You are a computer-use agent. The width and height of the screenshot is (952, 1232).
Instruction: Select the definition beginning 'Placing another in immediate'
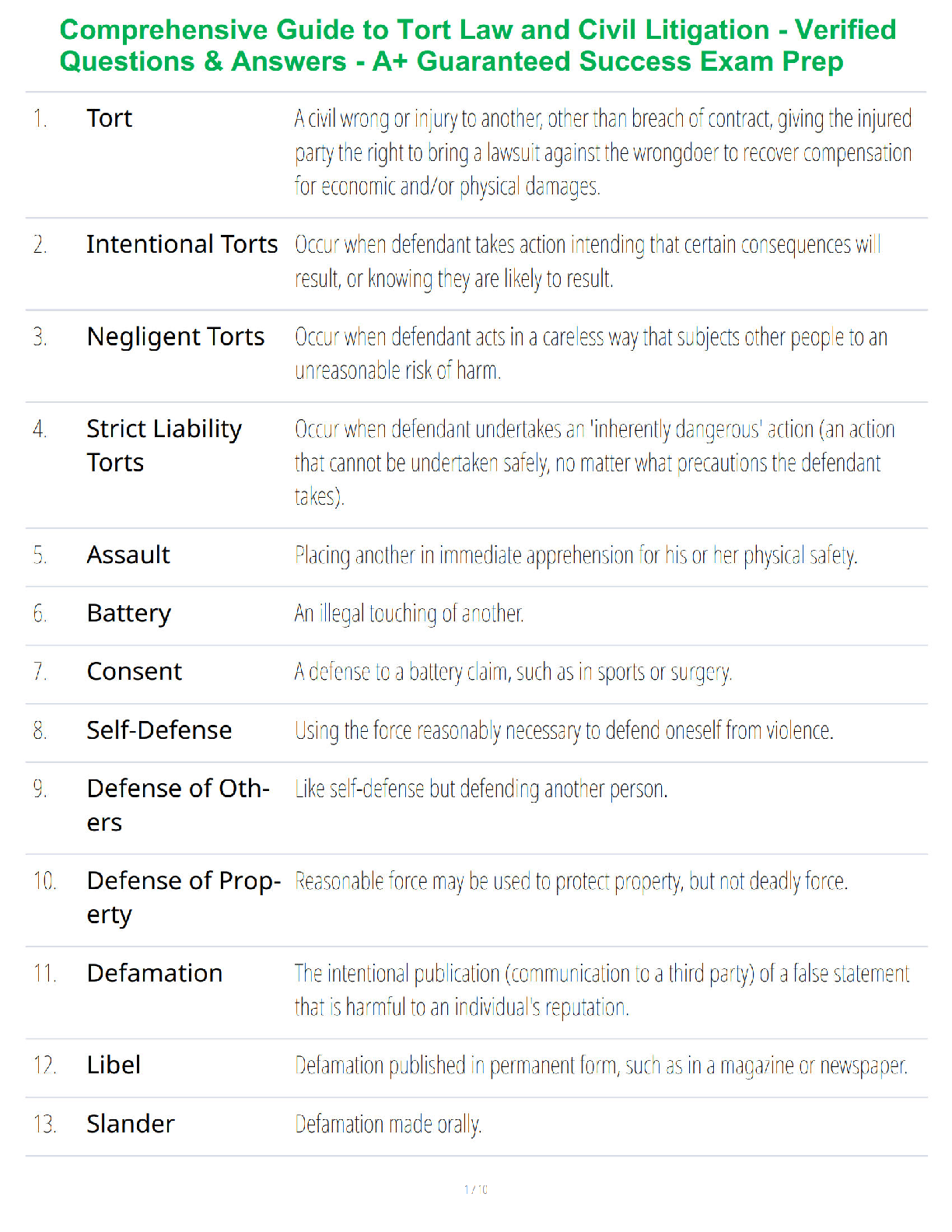click(576, 555)
